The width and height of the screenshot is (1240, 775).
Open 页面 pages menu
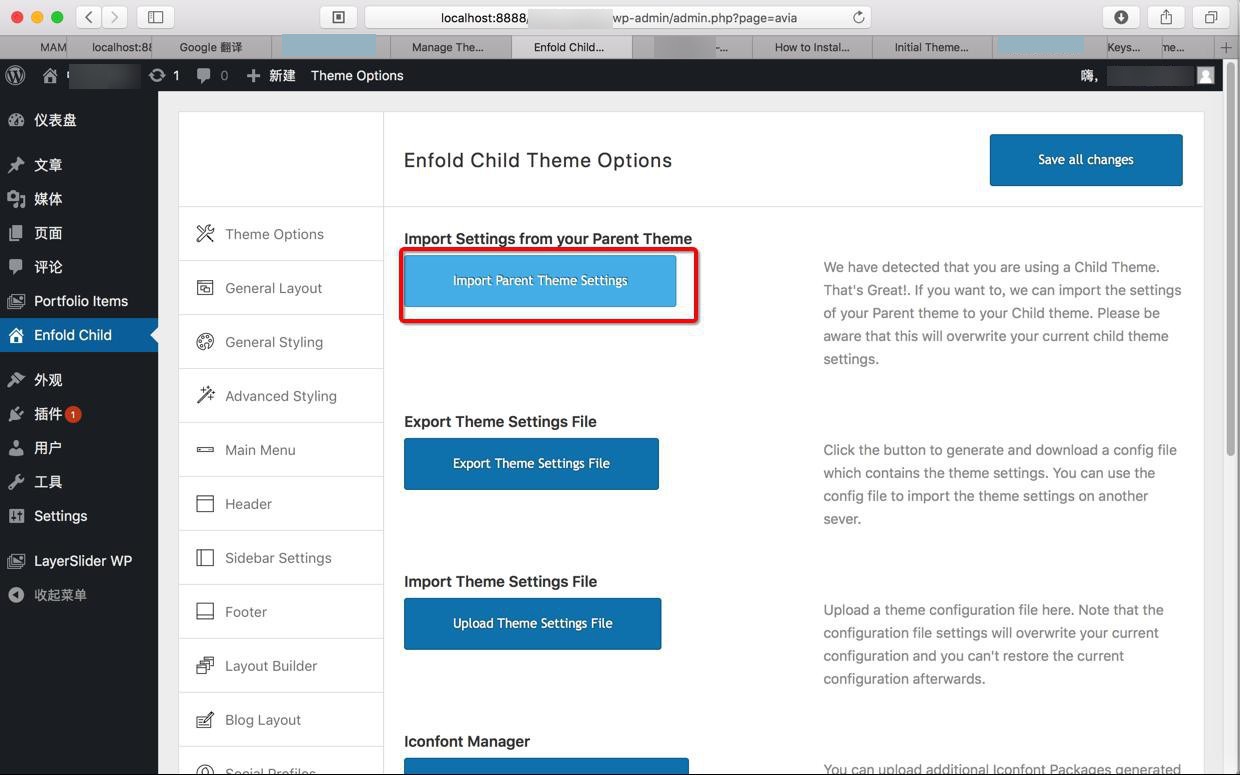pyautogui.click(x=79, y=233)
